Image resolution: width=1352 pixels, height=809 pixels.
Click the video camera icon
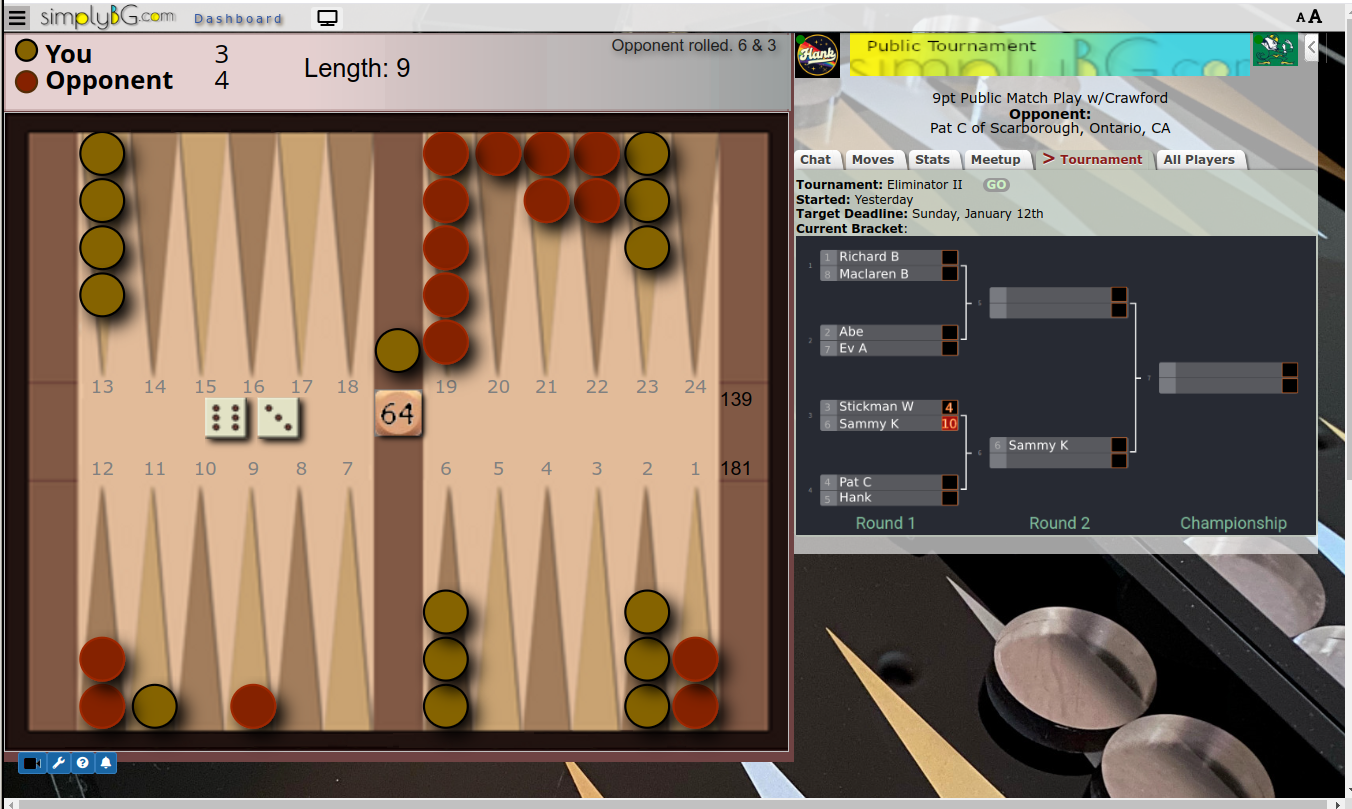pos(33,763)
